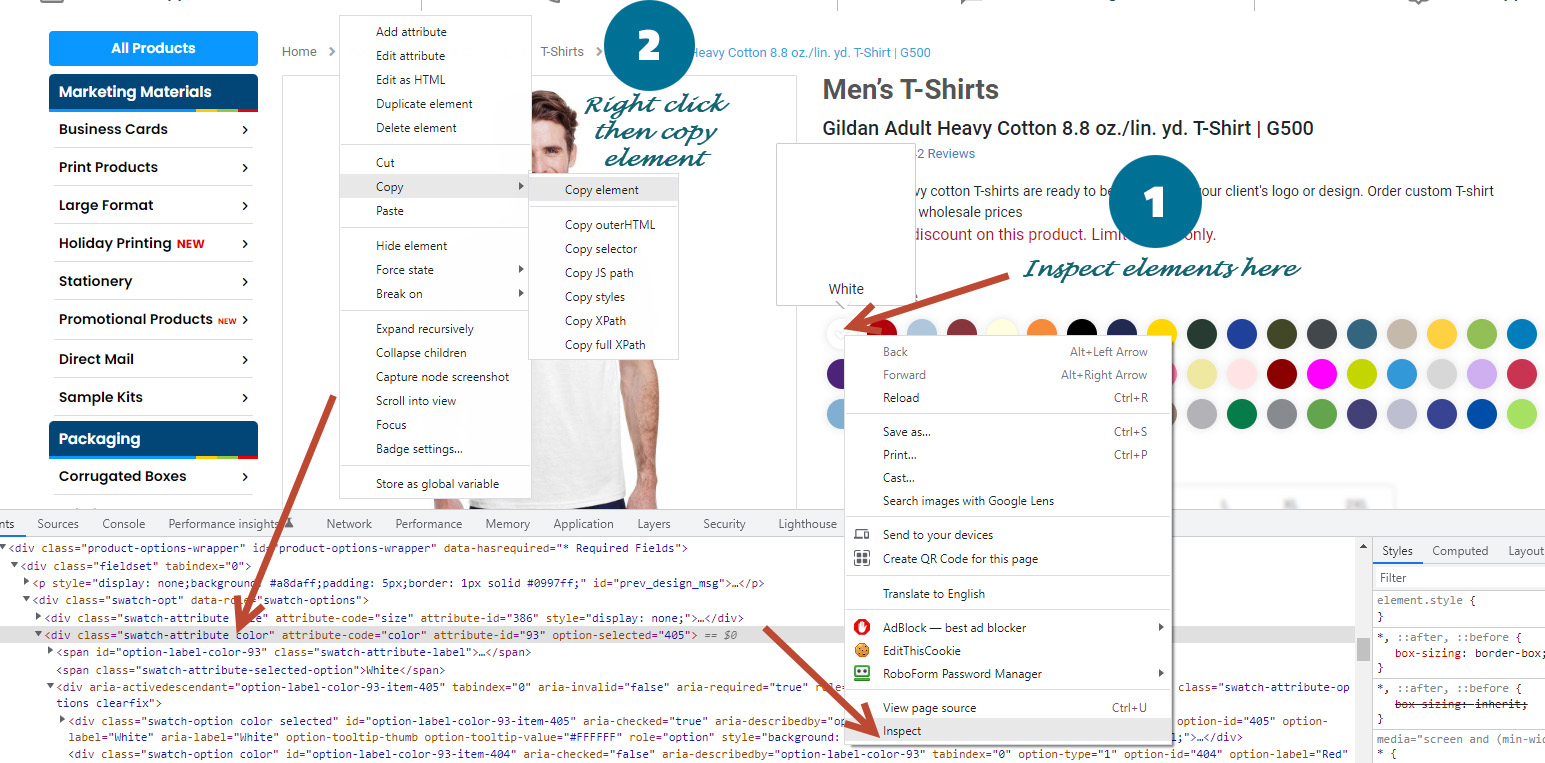Click the T-Shirts breadcrumb link
1545x763 pixels.
pyautogui.click(x=562, y=52)
